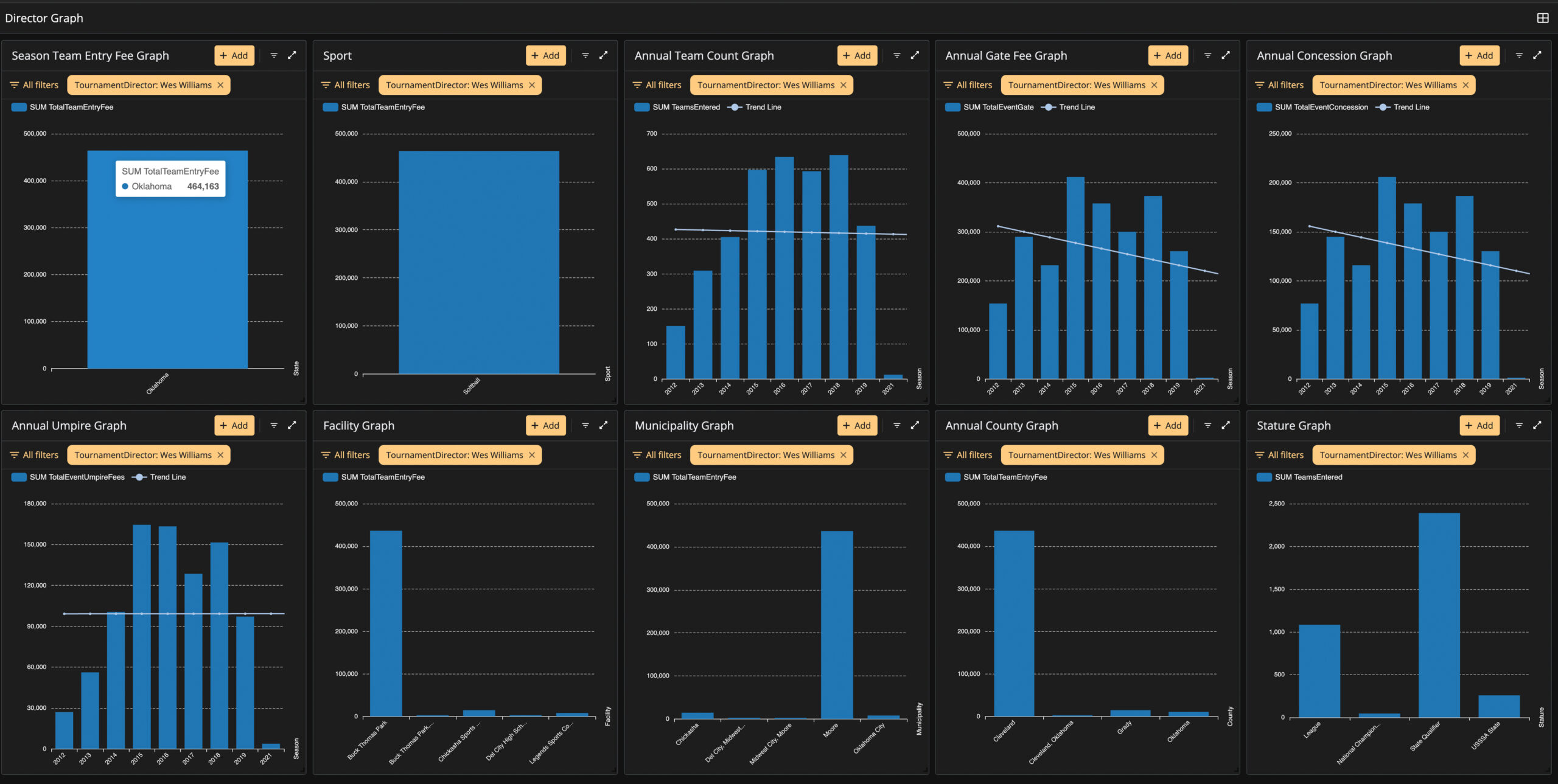Open filter icon on Annual Umpire Graph
Image resolution: width=1558 pixels, height=784 pixels.
(x=274, y=425)
